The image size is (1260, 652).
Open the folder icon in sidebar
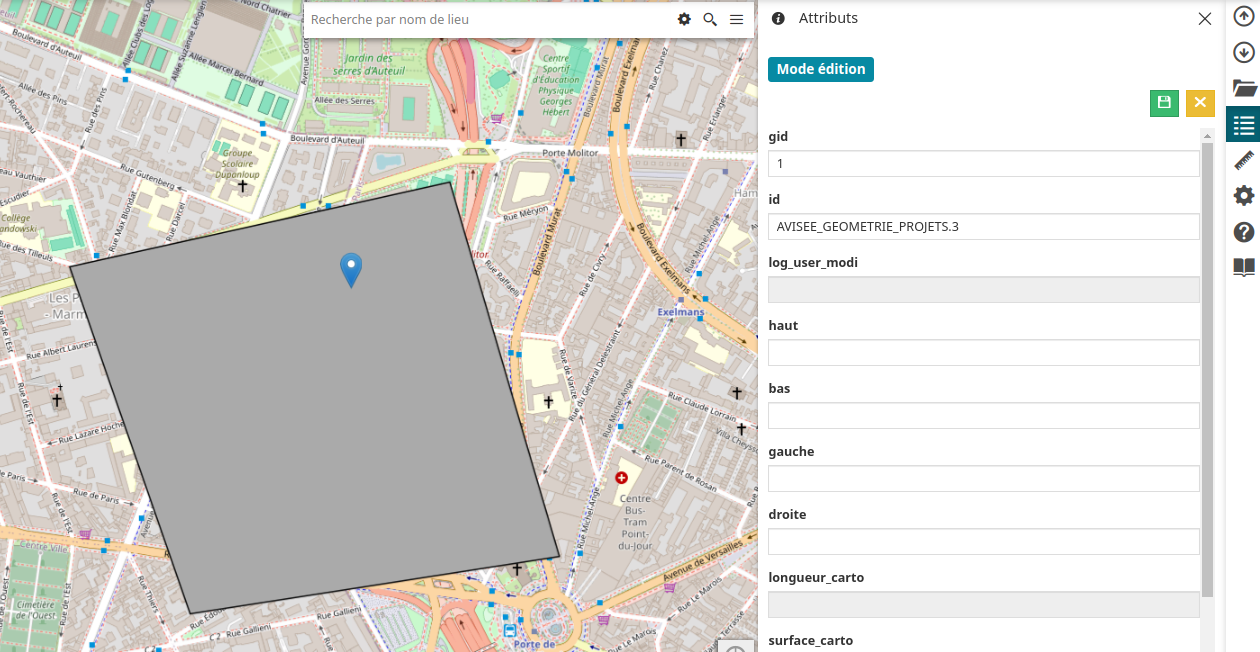point(1243,88)
